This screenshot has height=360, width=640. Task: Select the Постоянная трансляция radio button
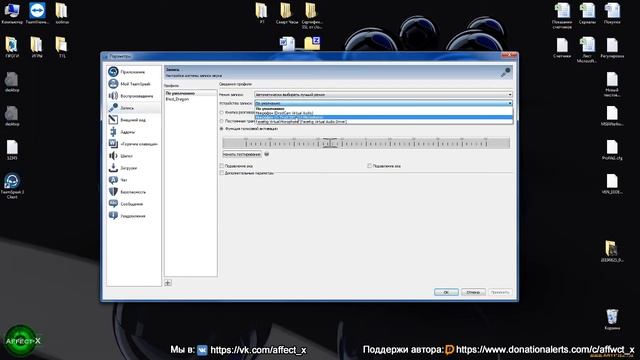[x=222, y=121]
